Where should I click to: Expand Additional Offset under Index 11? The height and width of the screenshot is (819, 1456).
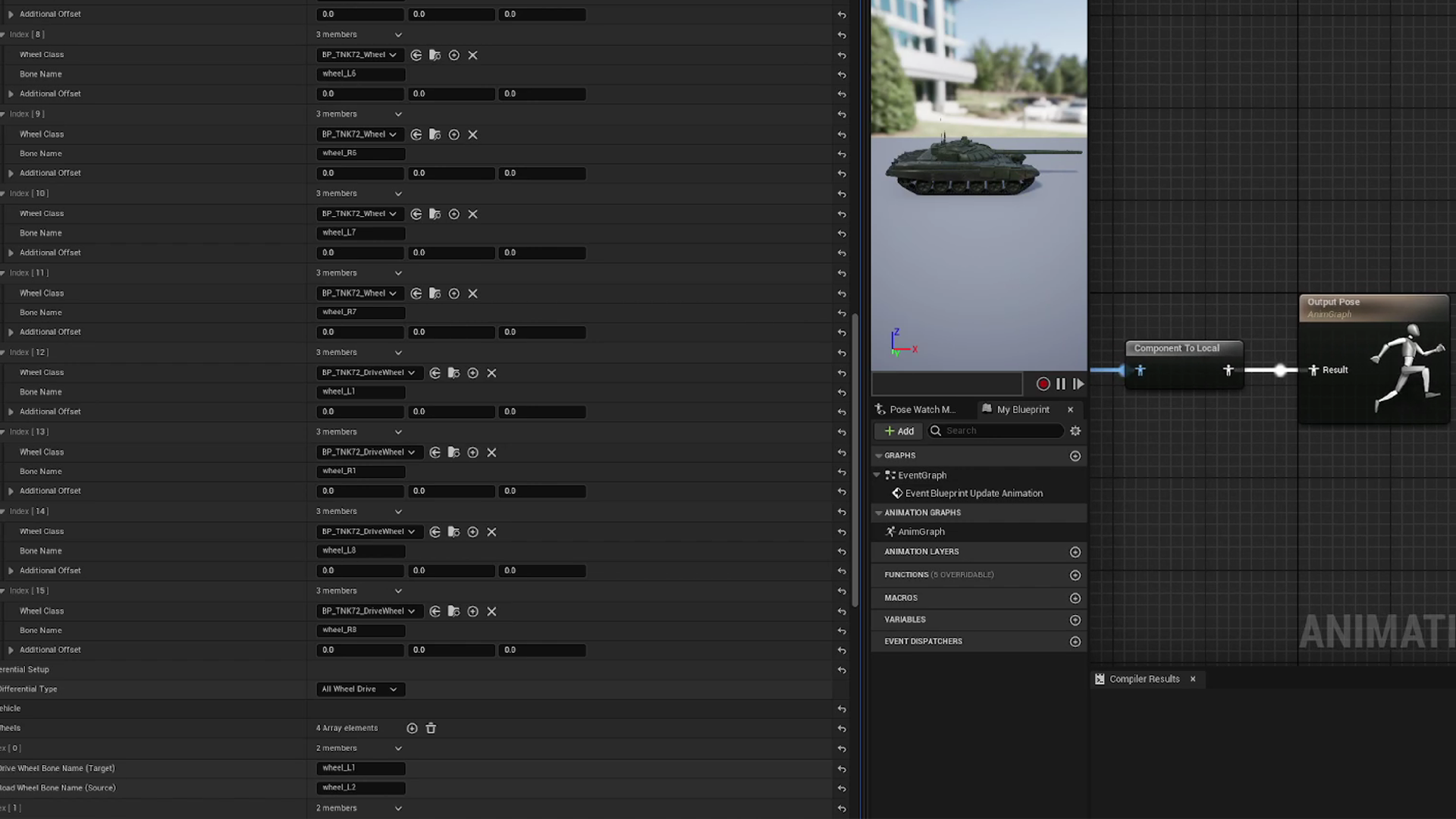click(11, 332)
